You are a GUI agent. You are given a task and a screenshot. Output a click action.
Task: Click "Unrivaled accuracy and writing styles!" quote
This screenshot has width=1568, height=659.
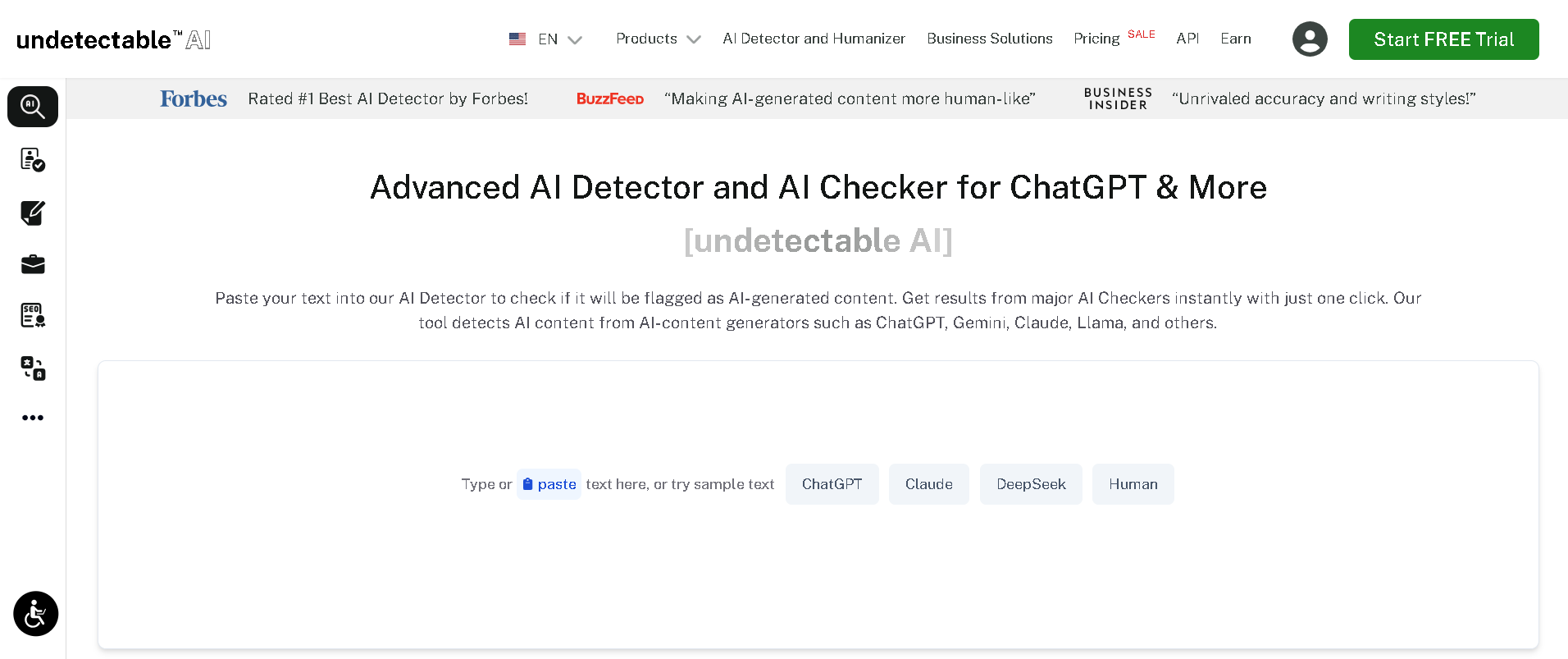(1324, 98)
